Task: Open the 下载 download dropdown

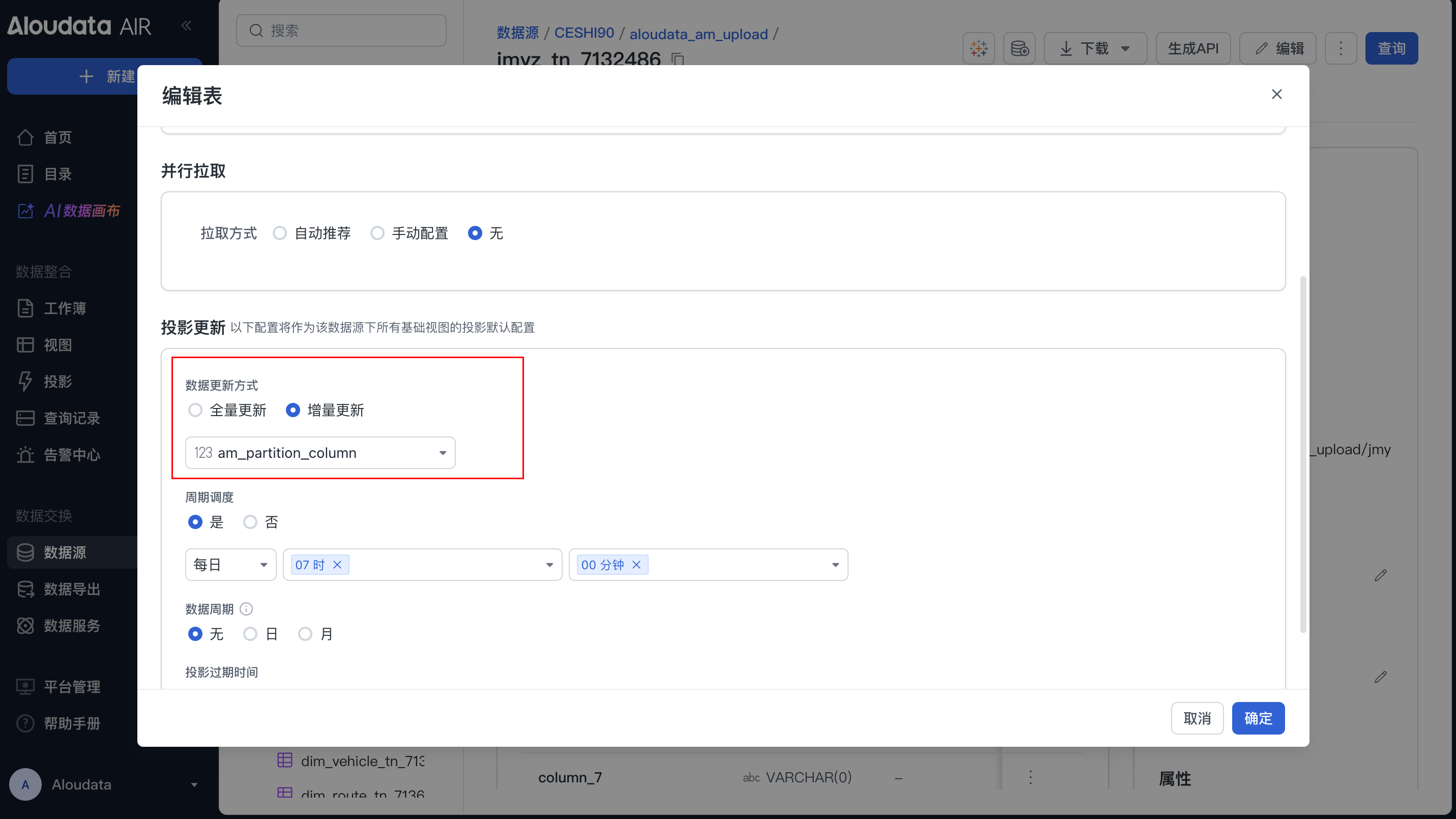Action: (1095, 49)
